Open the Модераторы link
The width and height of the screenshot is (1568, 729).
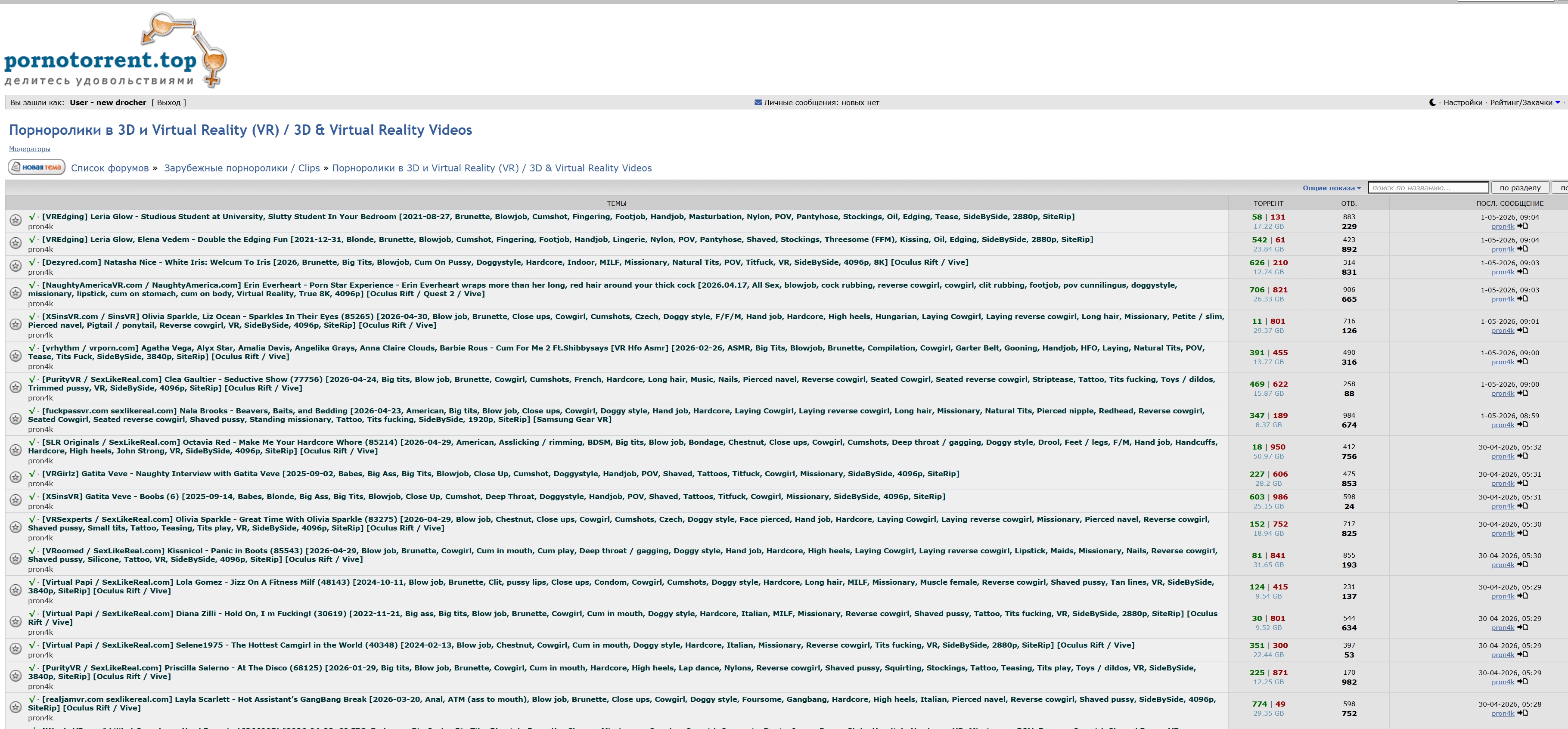[29, 149]
